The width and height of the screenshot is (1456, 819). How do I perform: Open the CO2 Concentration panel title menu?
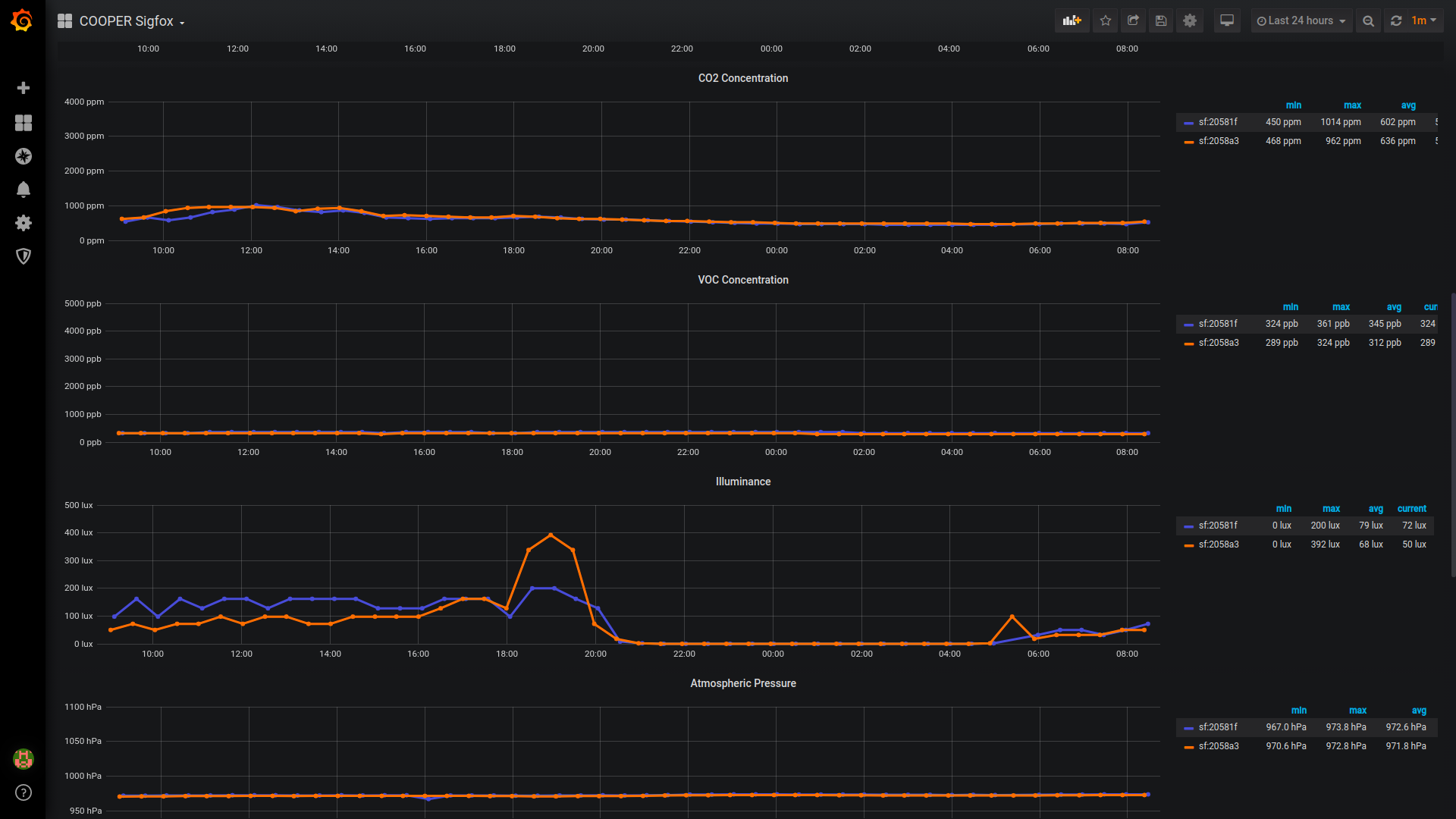(x=742, y=78)
